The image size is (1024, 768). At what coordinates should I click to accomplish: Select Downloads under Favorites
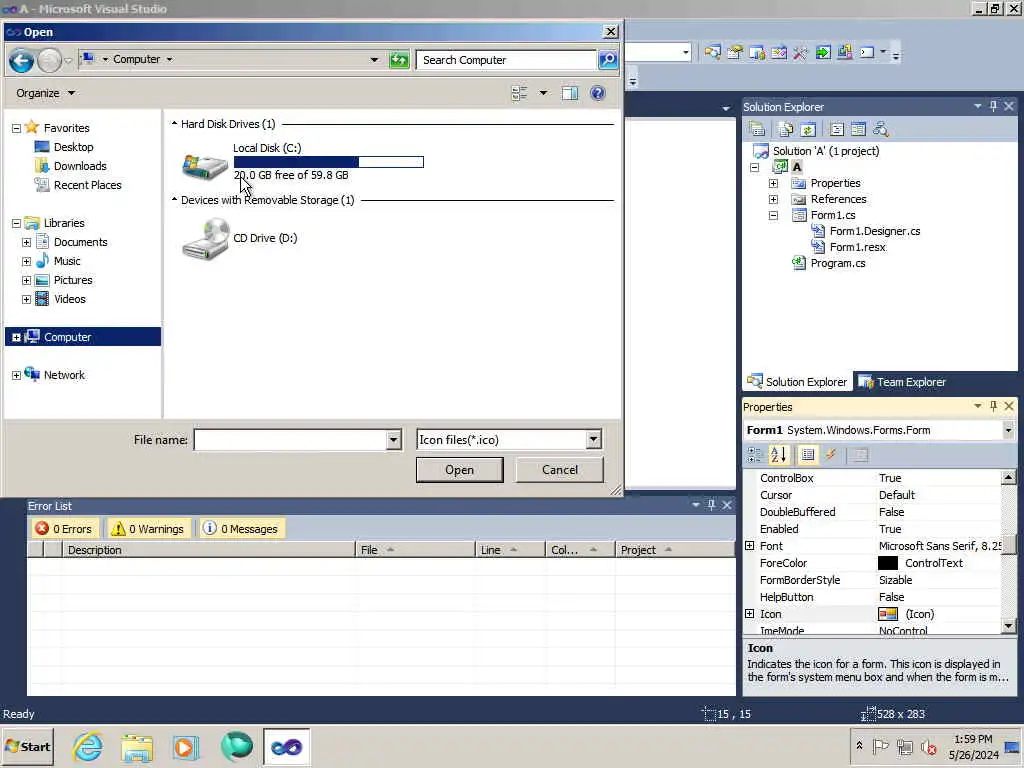(x=80, y=166)
